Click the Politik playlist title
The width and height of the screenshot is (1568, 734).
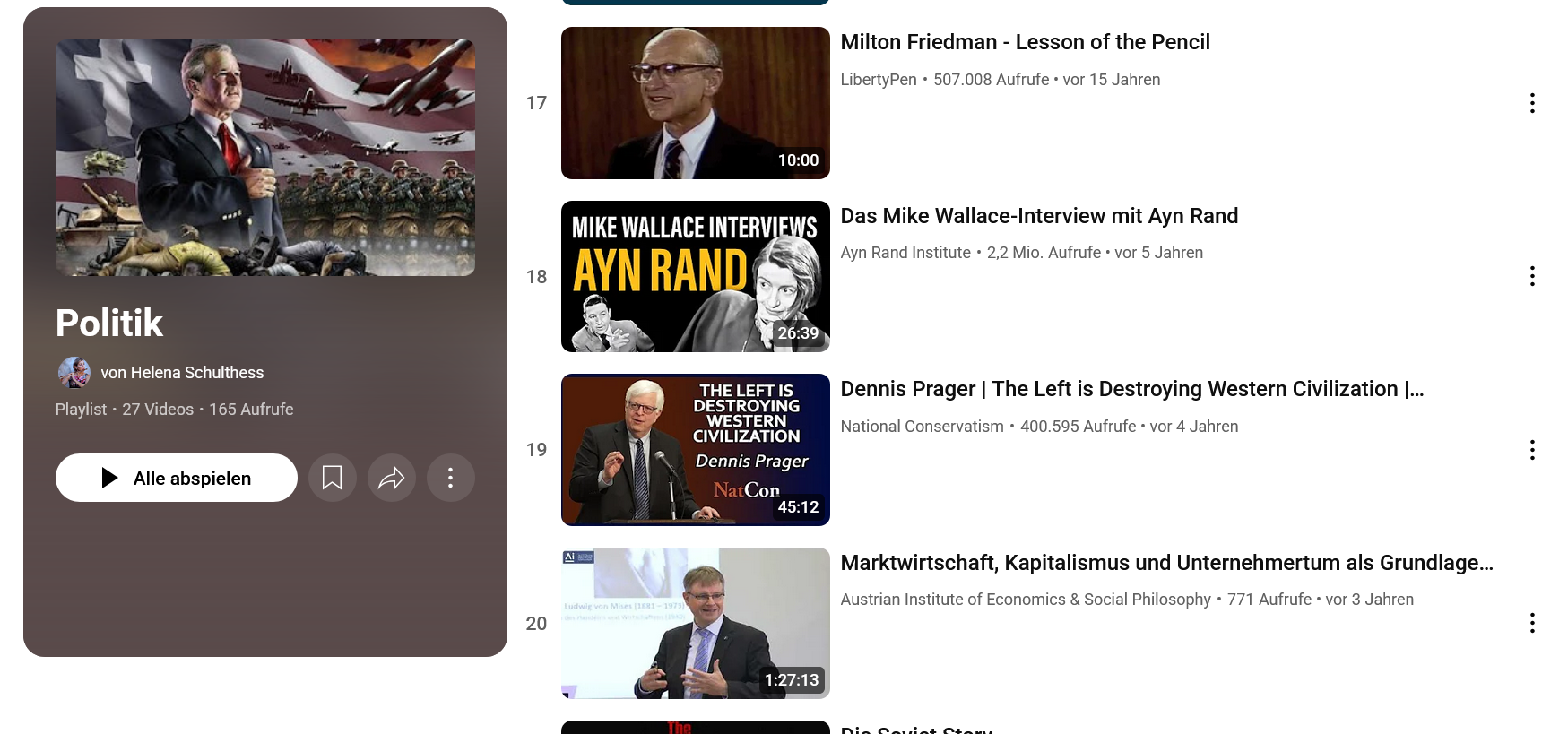[x=109, y=323]
